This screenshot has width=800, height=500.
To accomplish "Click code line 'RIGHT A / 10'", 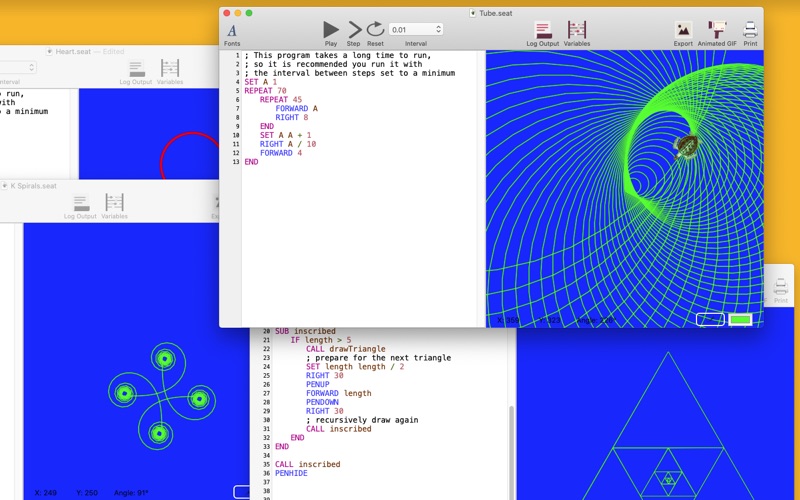I will pyautogui.click(x=288, y=144).
